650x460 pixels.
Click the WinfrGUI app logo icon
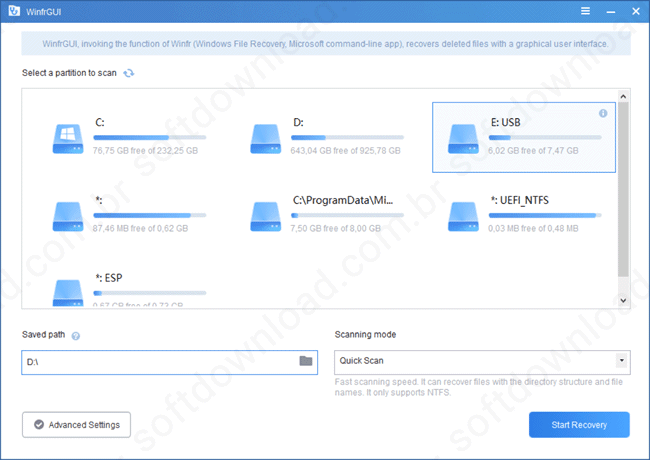pos(14,11)
